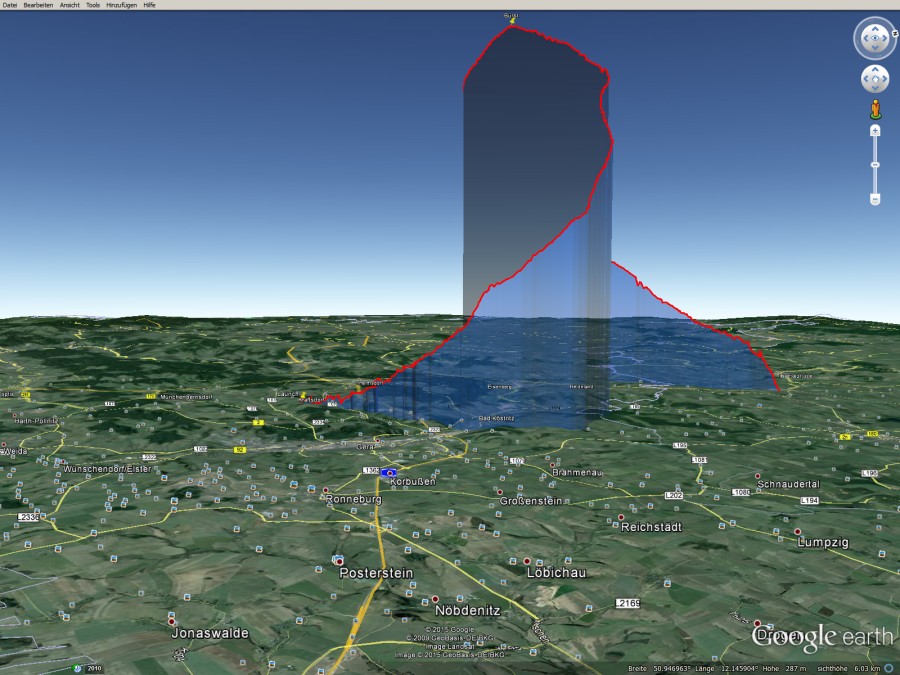
Task: Click the placemark icon beside Lumpzig
Action: click(798, 531)
